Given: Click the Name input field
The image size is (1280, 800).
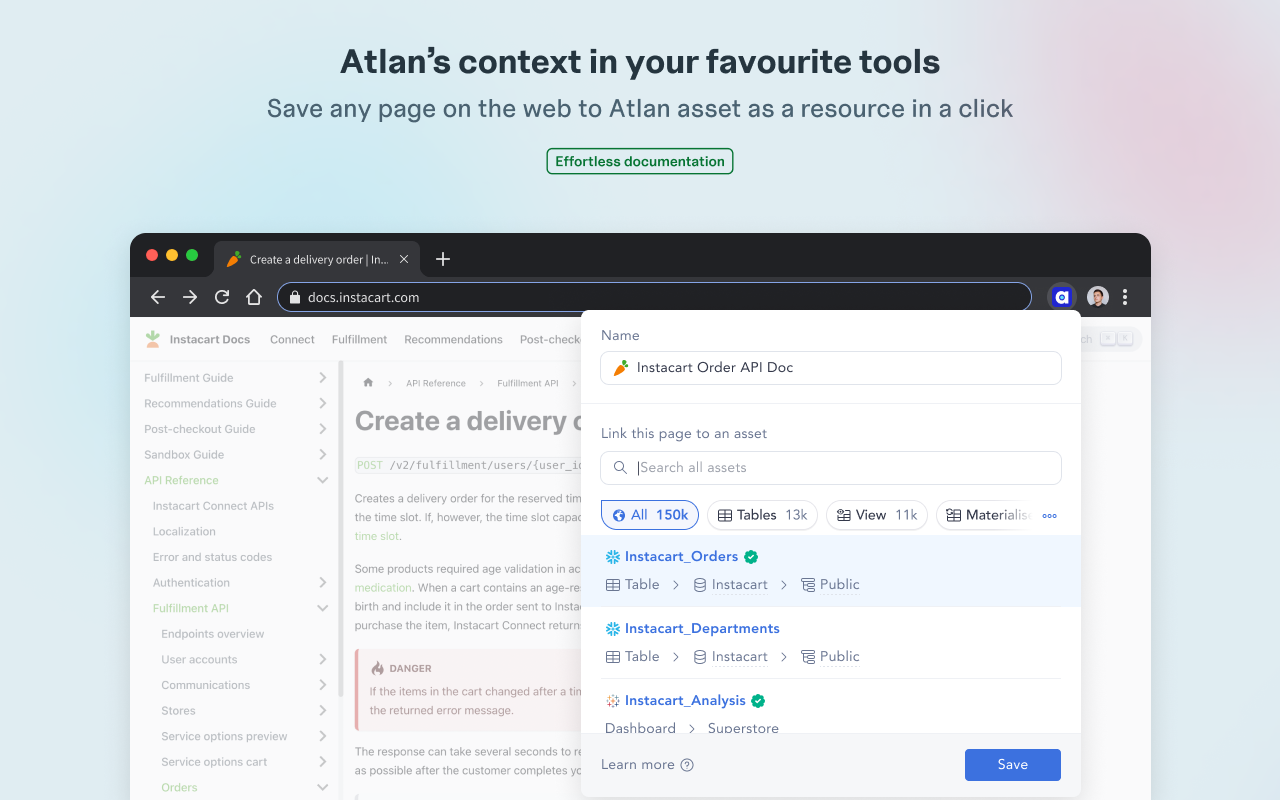Looking at the screenshot, I should 831,368.
